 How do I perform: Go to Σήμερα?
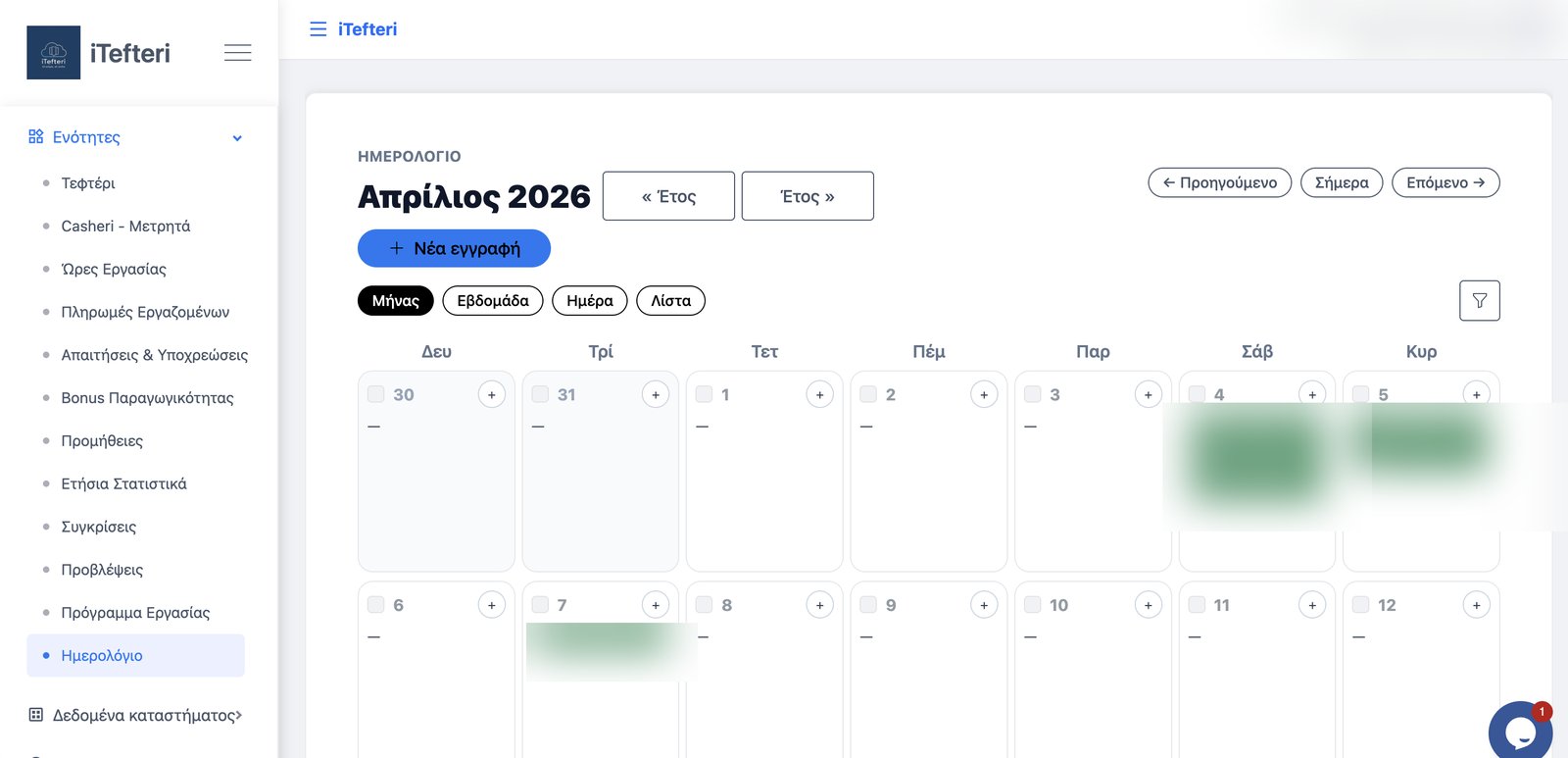click(1342, 182)
